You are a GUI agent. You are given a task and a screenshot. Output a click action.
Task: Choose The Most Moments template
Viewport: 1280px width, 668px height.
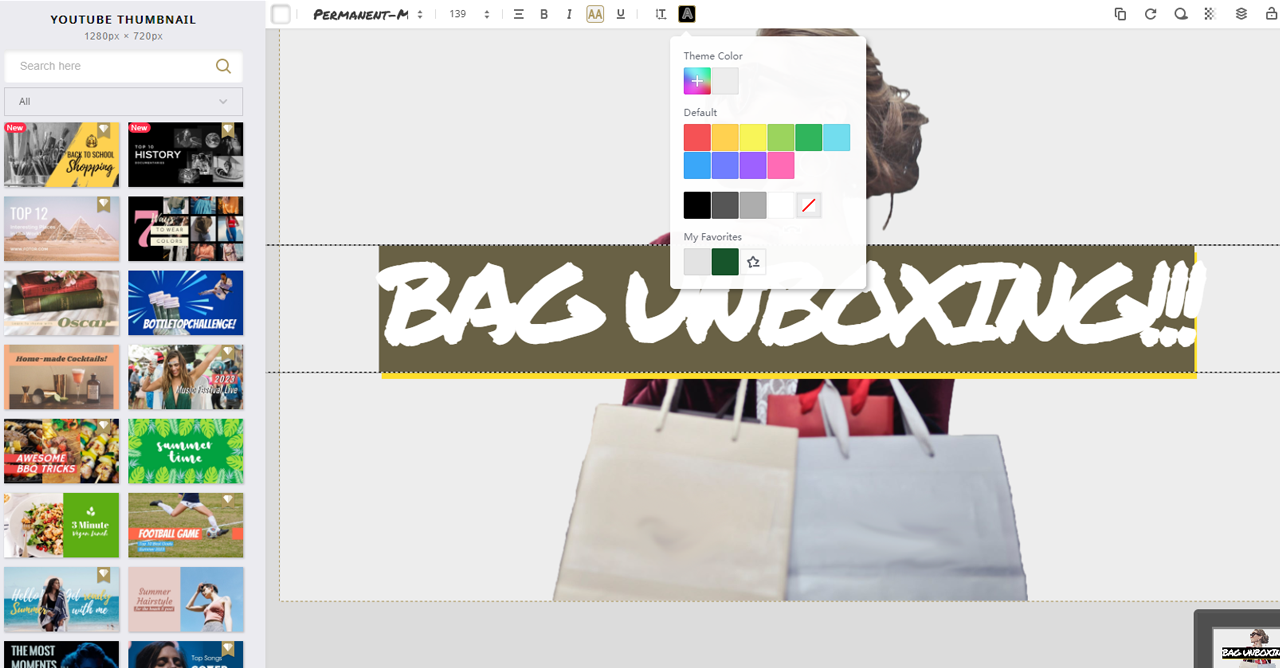[x=62, y=654]
